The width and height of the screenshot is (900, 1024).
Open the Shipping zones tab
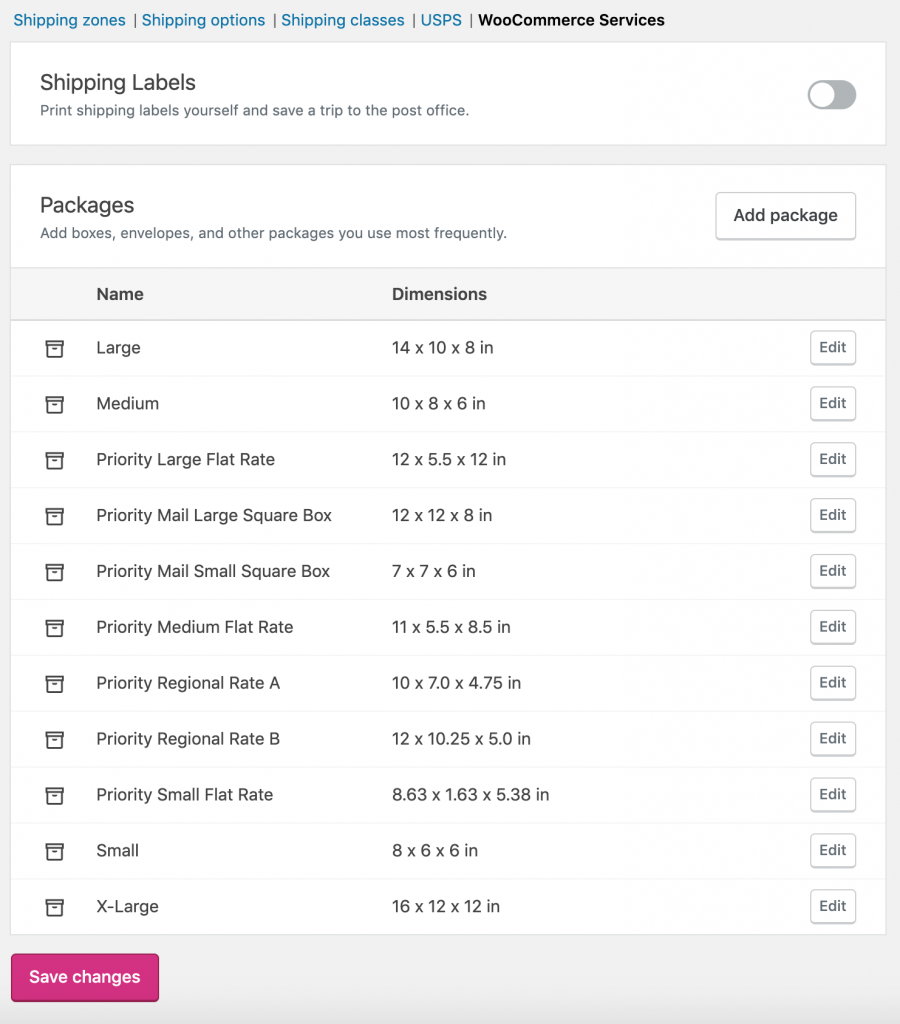69,20
